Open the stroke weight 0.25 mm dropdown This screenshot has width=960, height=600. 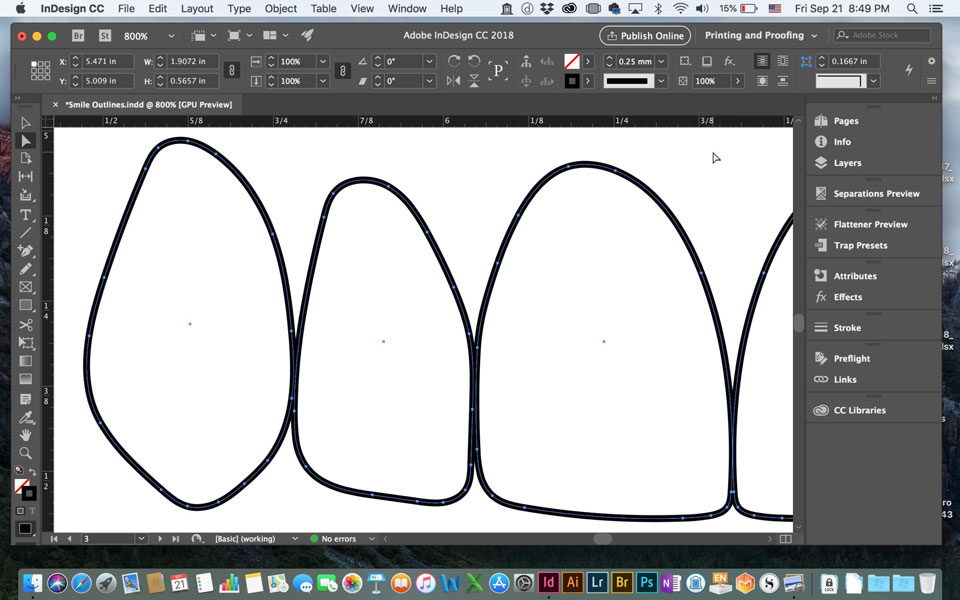661,61
